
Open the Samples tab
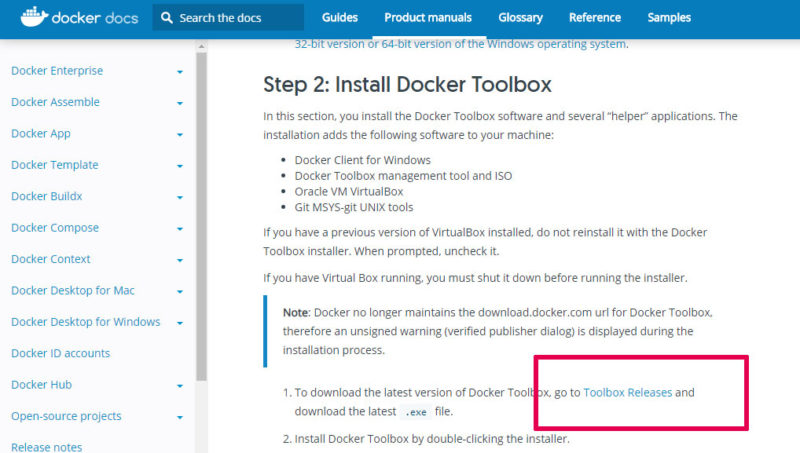pyautogui.click(x=669, y=18)
